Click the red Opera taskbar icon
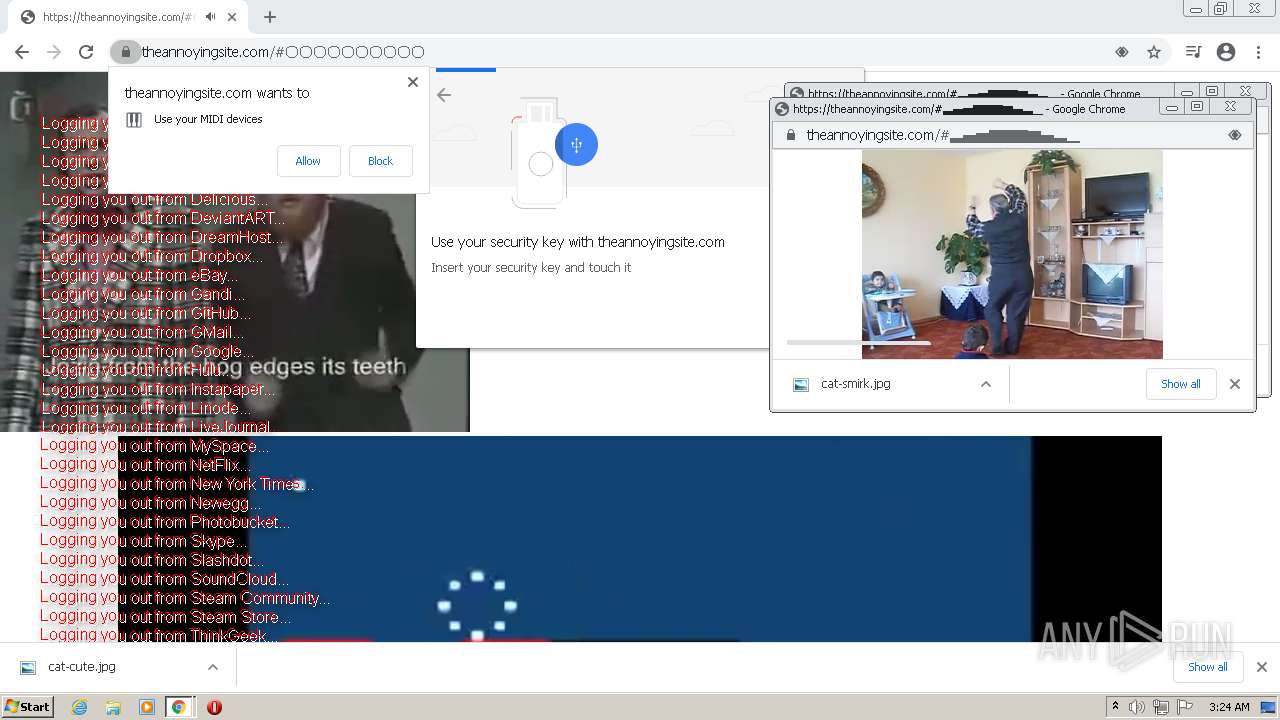The width and height of the screenshot is (1280, 720). pos(214,707)
